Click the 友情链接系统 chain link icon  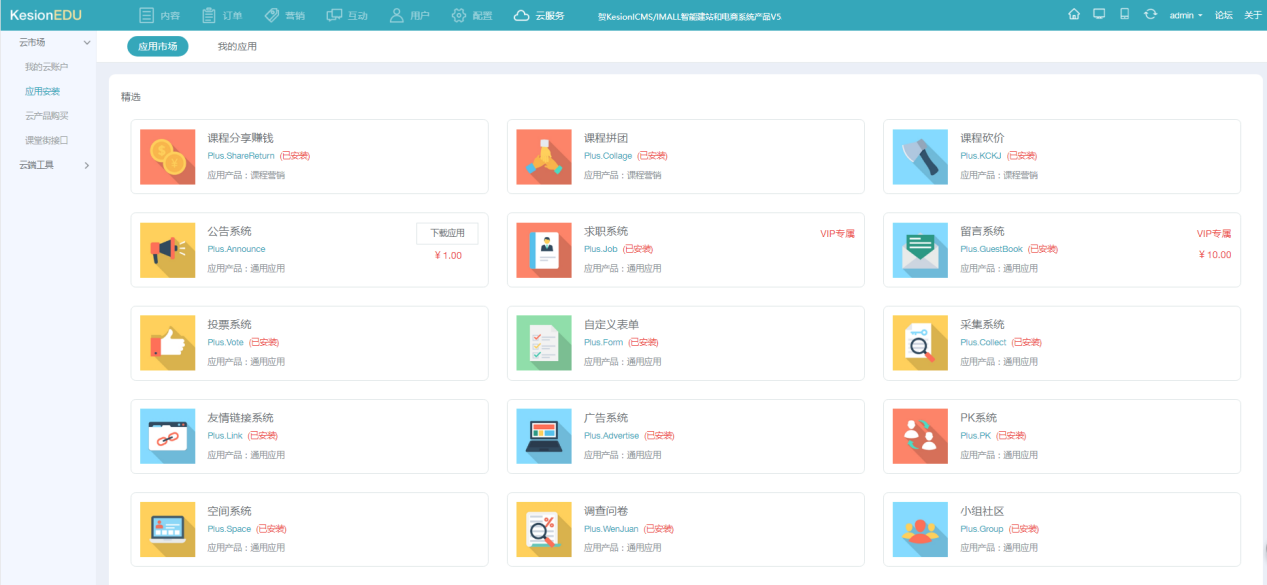pyautogui.click(x=167, y=436)
